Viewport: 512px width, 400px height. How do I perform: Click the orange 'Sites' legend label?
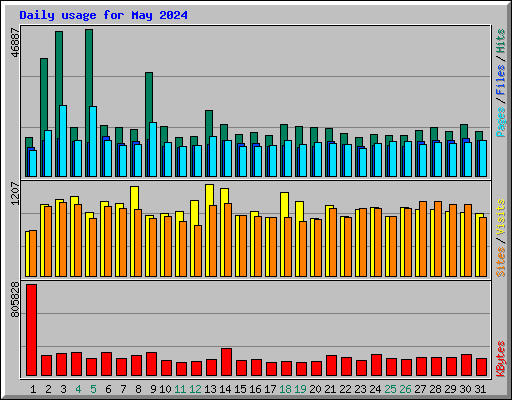501,262
